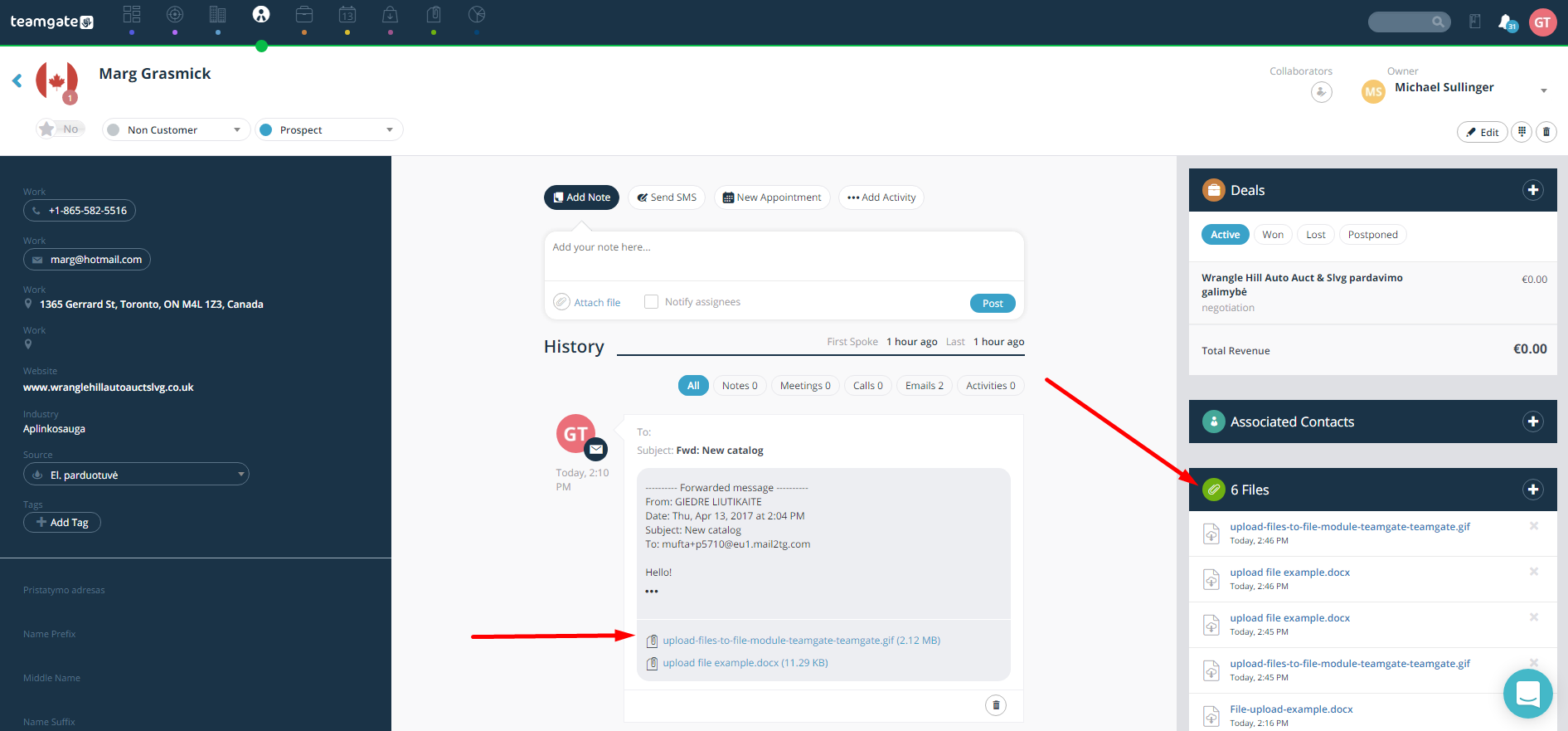Click Attach file under the note box
Image resolution: width=1568 pixels, height=731 pixels.
point(587,302)
